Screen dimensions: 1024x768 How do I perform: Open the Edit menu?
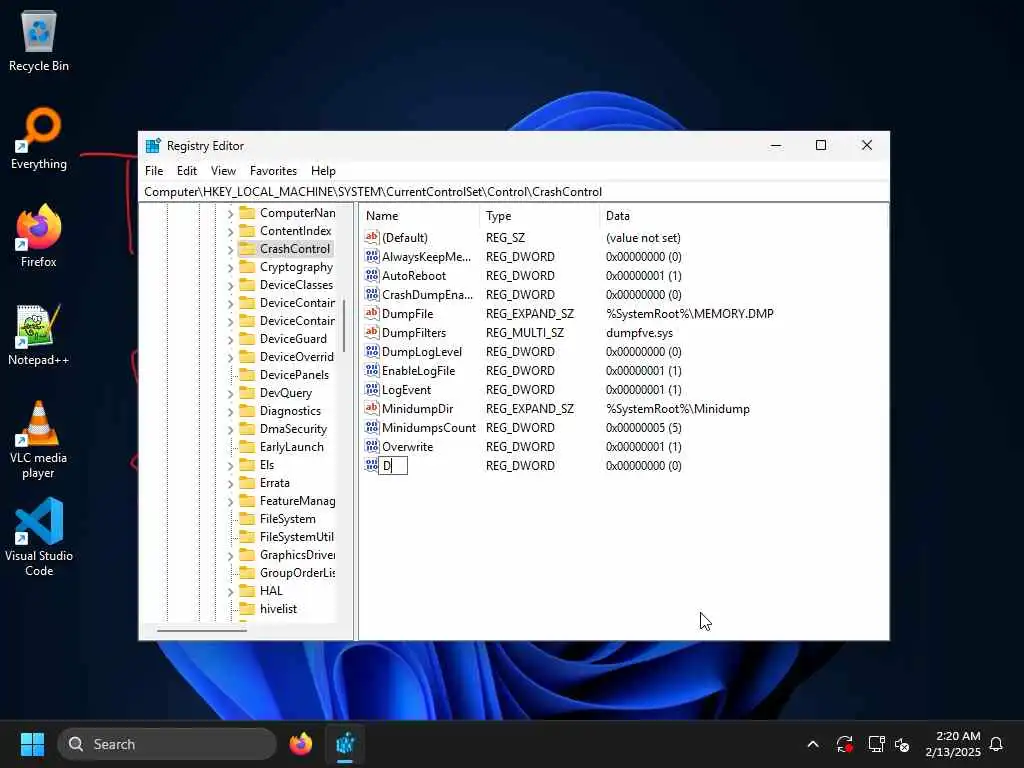click(187, 170)
